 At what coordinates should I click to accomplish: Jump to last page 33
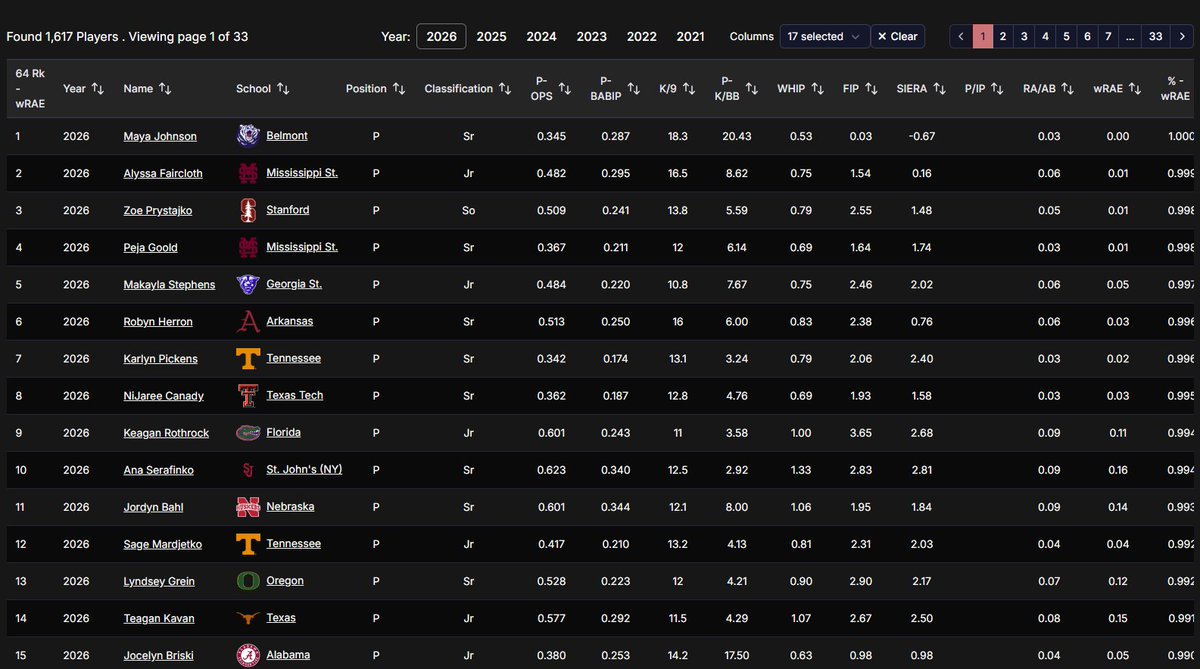point(1155,36)
